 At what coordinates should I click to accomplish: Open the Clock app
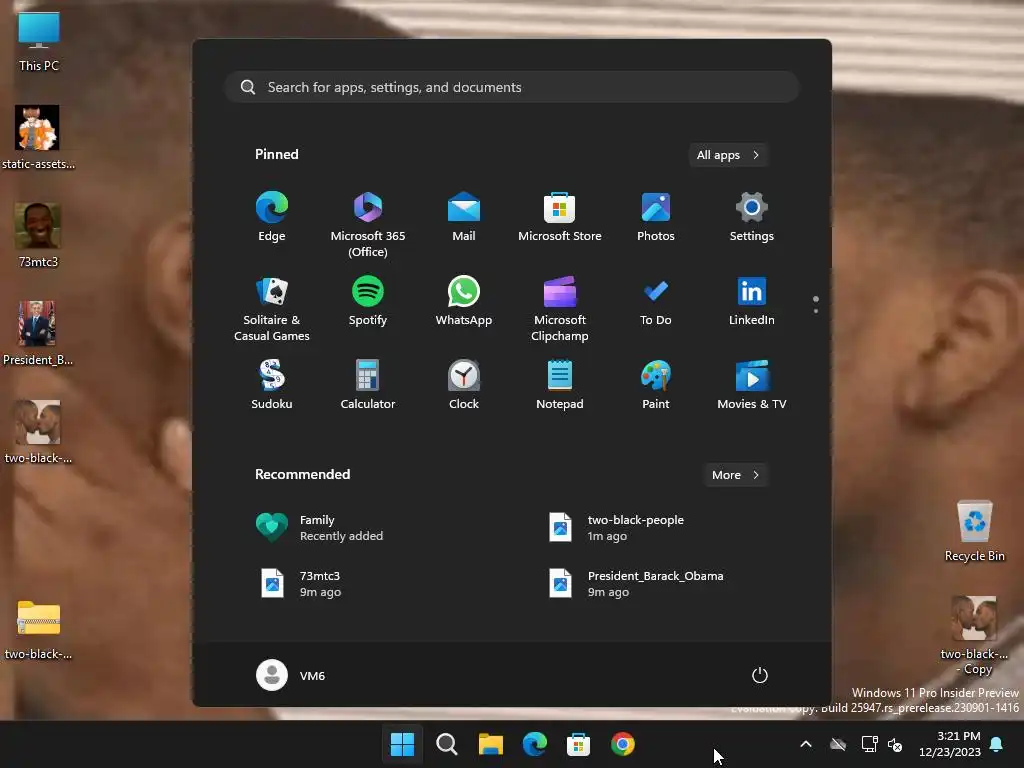(x=464, y=385)
